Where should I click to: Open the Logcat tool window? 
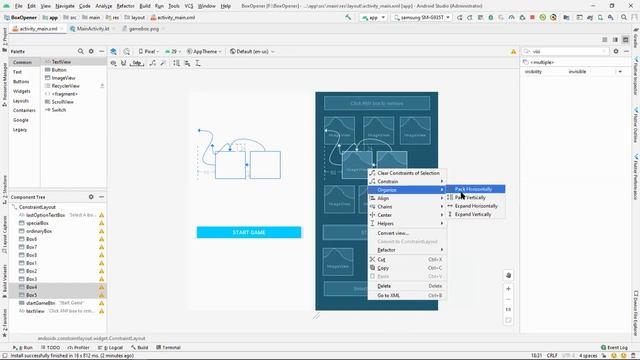pyautogui.click(x=110, y=348)
